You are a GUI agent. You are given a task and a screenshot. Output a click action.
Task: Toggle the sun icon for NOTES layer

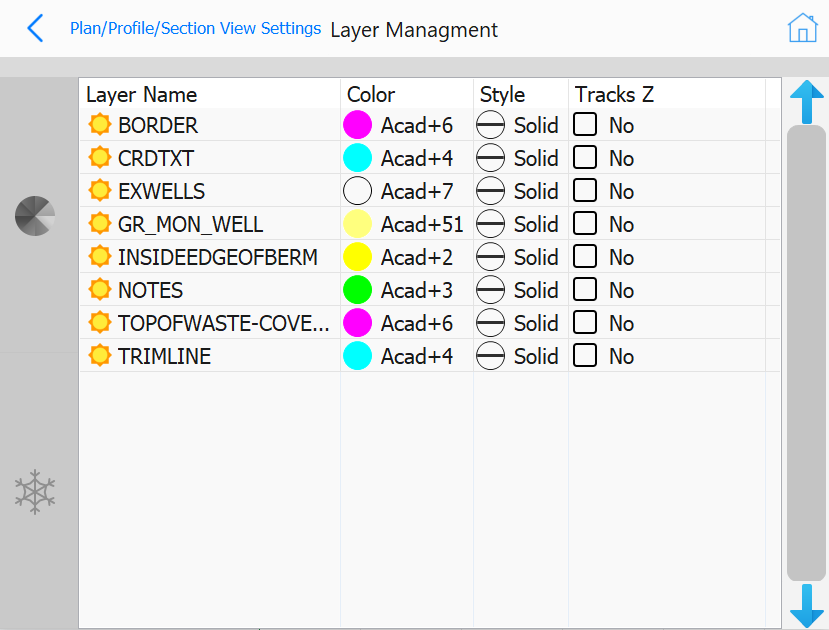(99, 290)
